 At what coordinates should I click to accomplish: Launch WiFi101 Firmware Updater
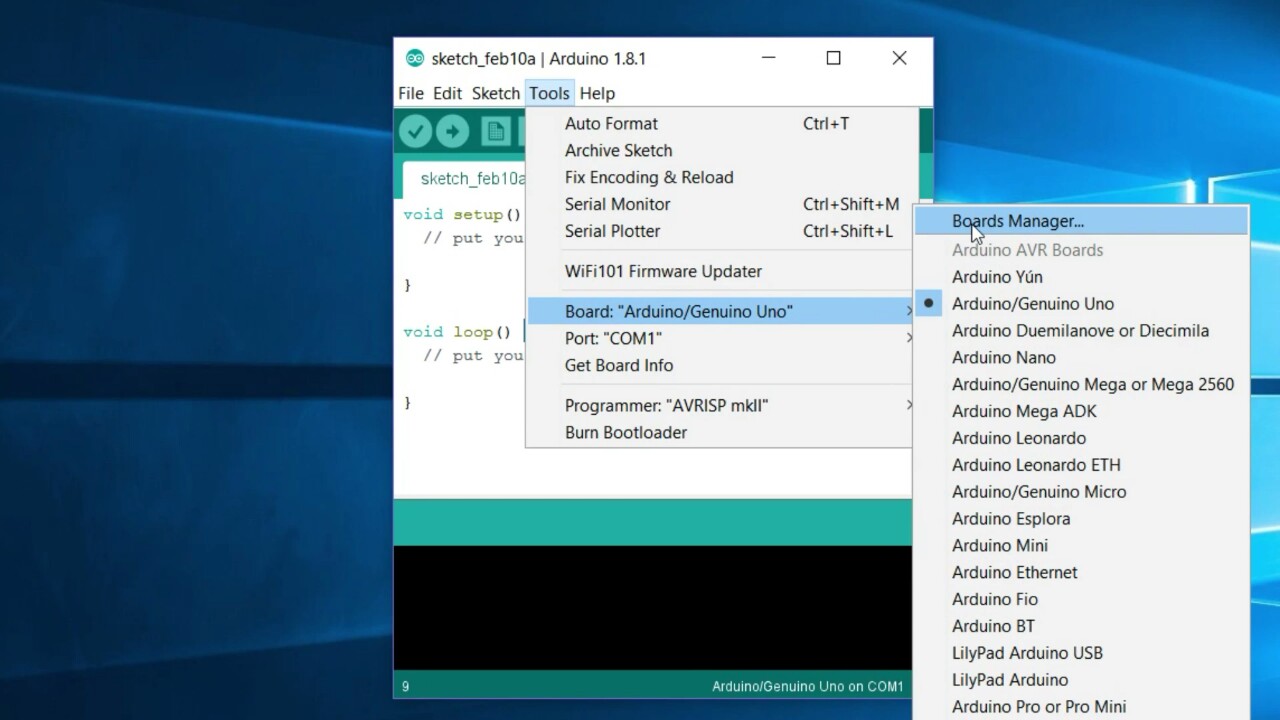click(720, 272)
